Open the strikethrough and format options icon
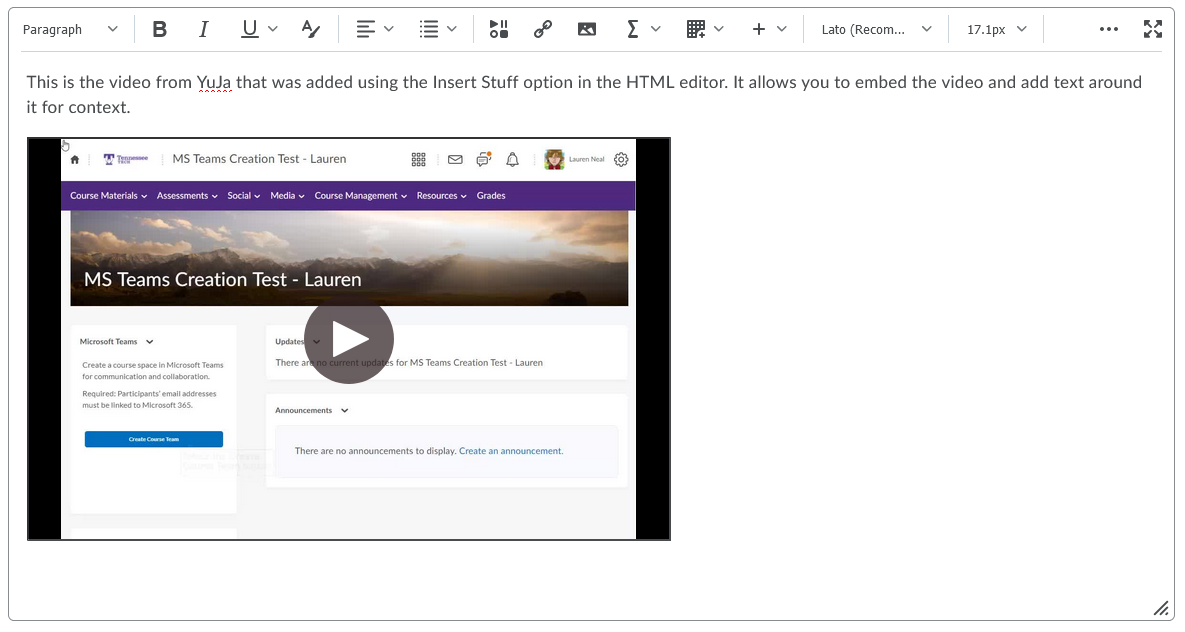Viewport: 1185px width, 632px height. (x=311, y=29)
